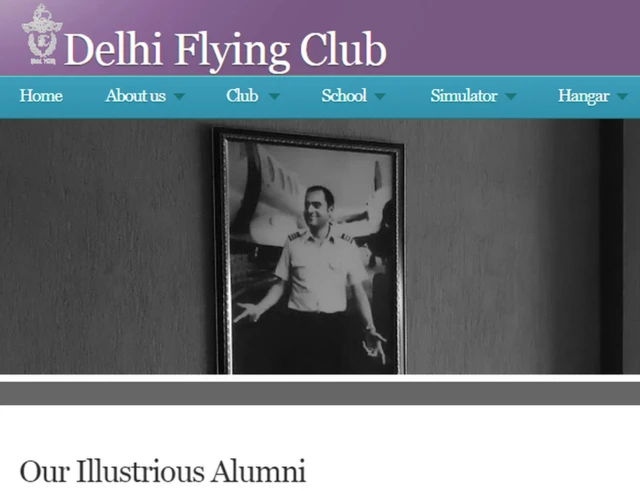Open the About us menu item

click(x=136, y=96)
